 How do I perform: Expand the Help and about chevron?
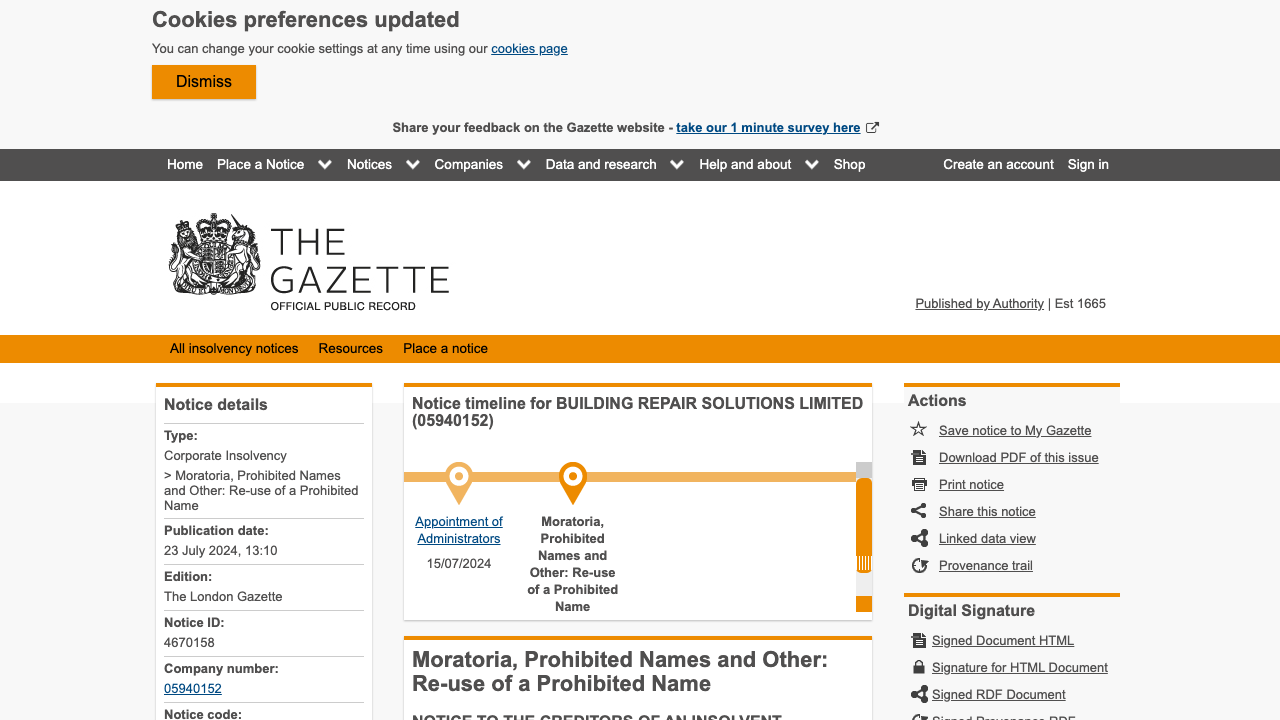click(x=811, y=165)
